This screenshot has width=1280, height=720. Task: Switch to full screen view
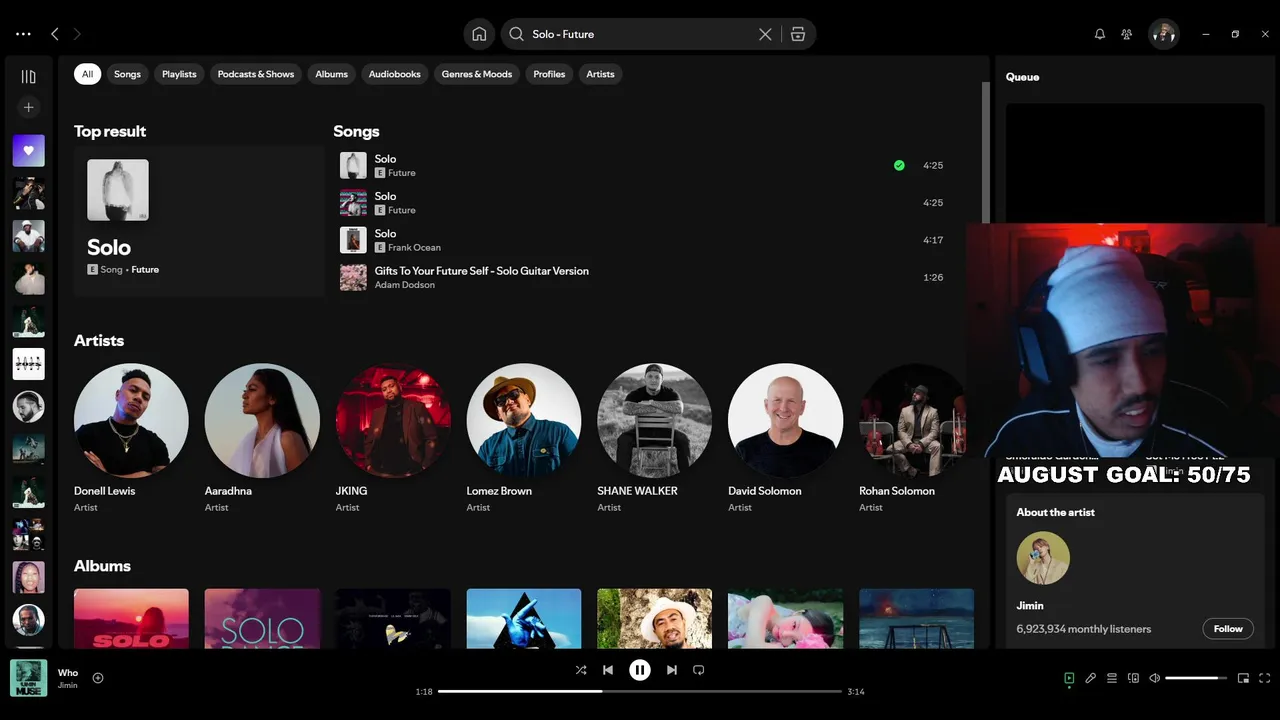coord(1265,678)
